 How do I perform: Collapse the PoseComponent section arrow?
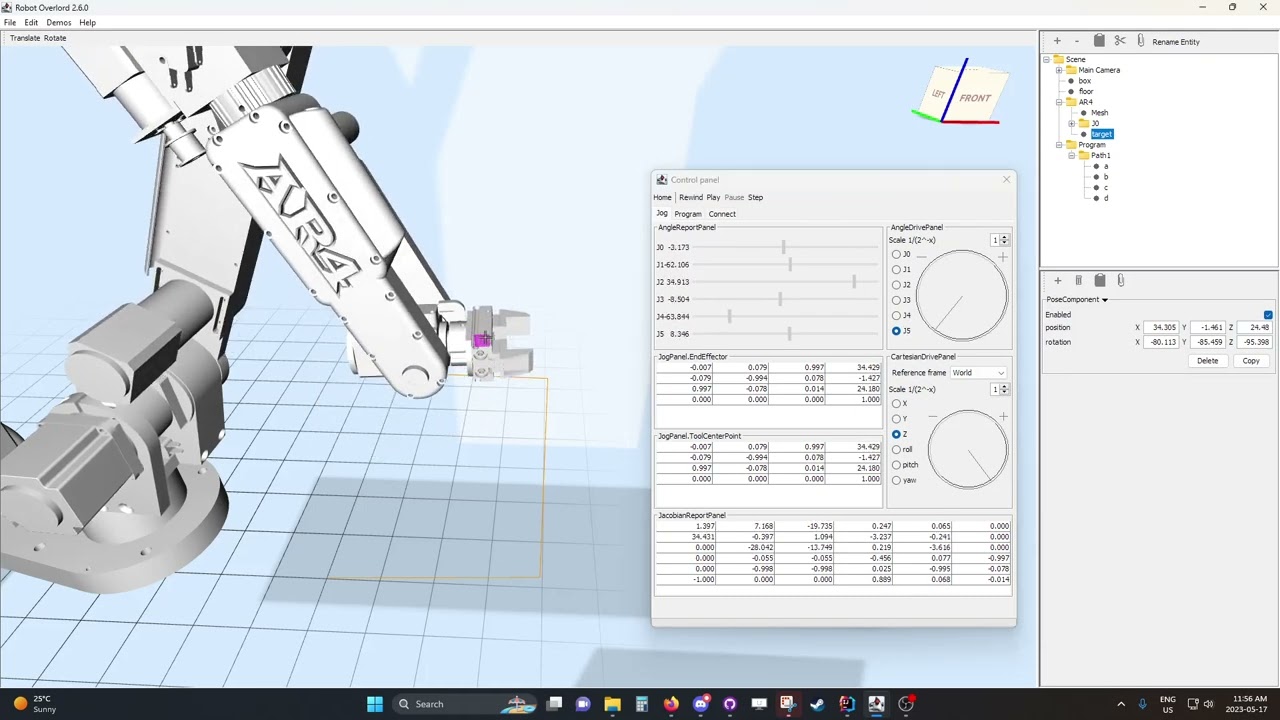(1105, 300)
